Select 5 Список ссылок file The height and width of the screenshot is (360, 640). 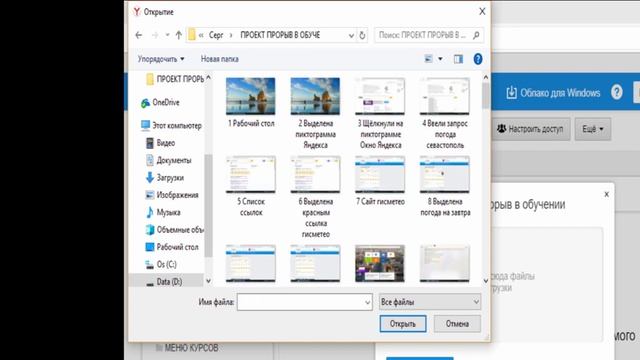[x=251, y=186]
